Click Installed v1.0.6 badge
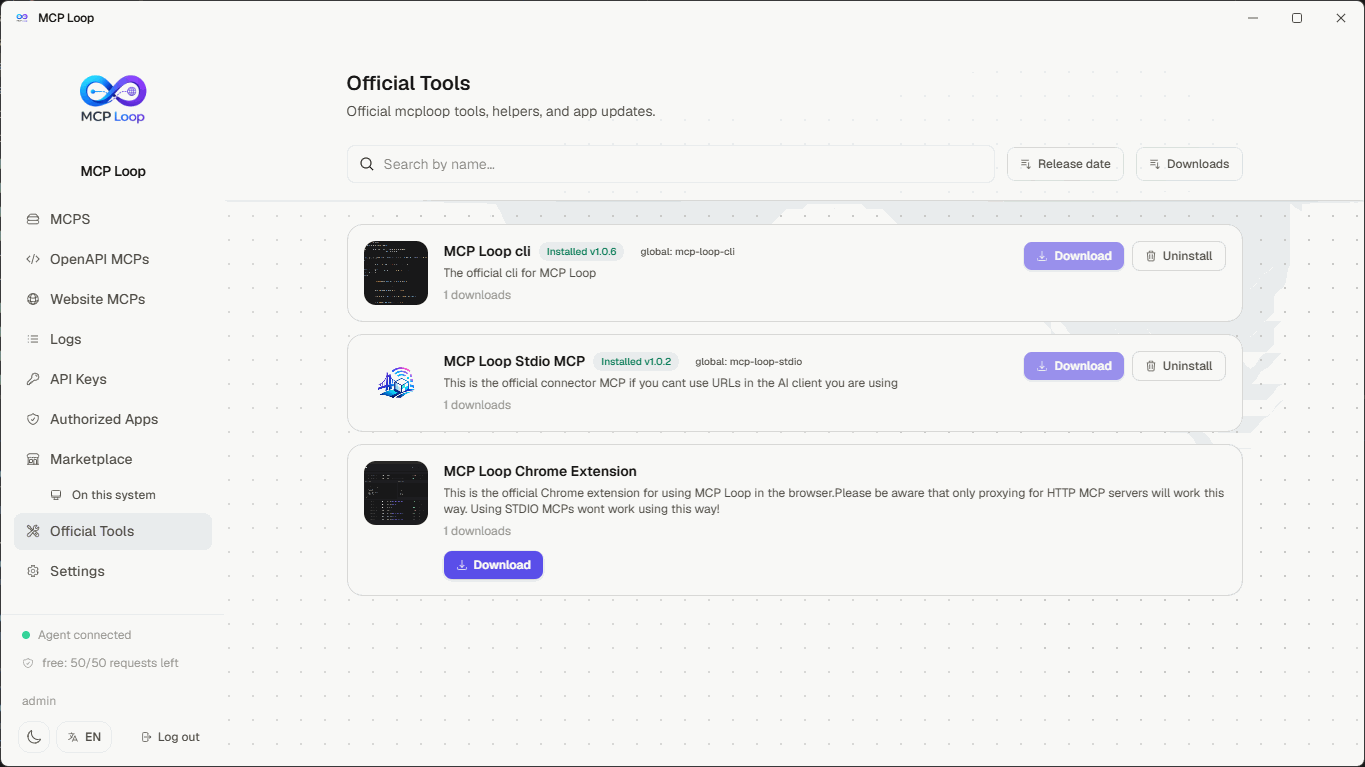 coord(581,252)
